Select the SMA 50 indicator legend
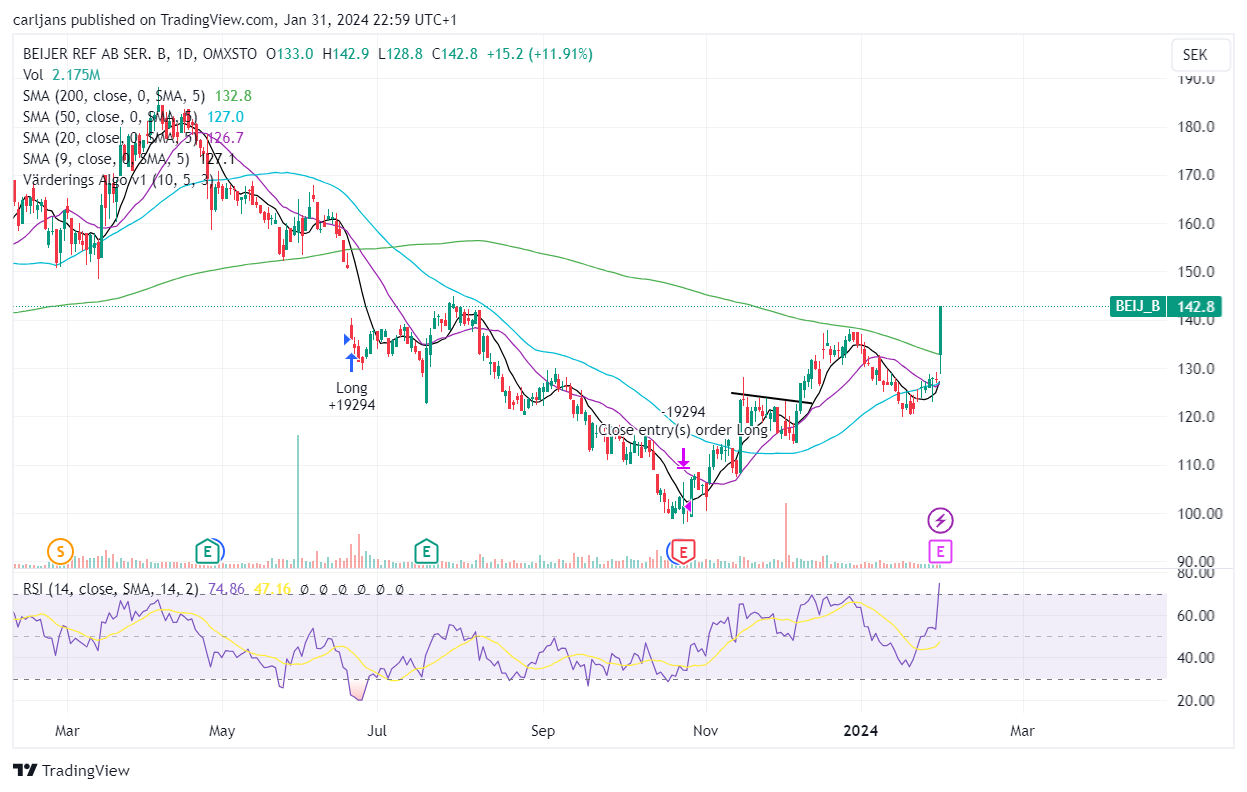Image resolution: width=1247 pixels, height=792 pixels. click(133, 117)
